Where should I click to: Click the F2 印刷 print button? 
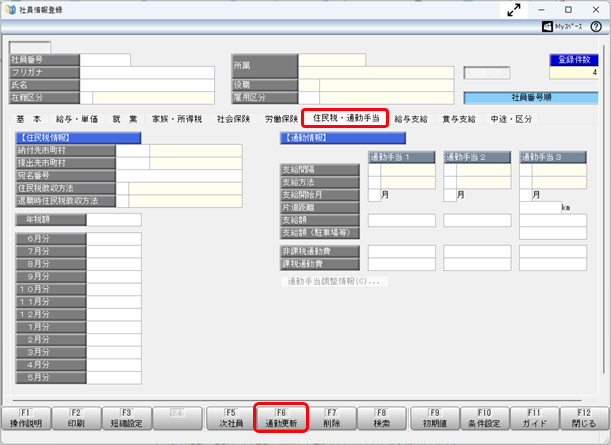point(76,417)
